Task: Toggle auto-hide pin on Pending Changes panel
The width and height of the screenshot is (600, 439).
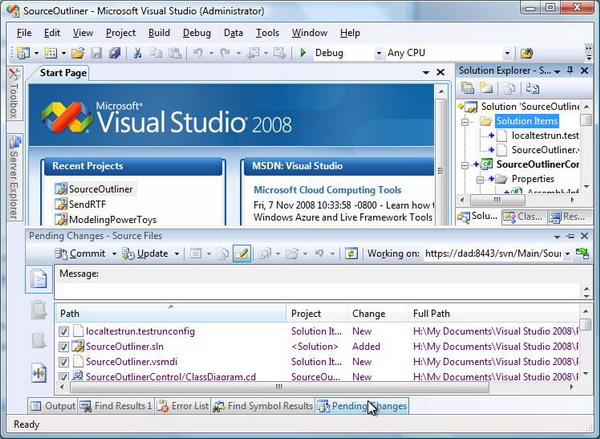Action: coord(570,236)
